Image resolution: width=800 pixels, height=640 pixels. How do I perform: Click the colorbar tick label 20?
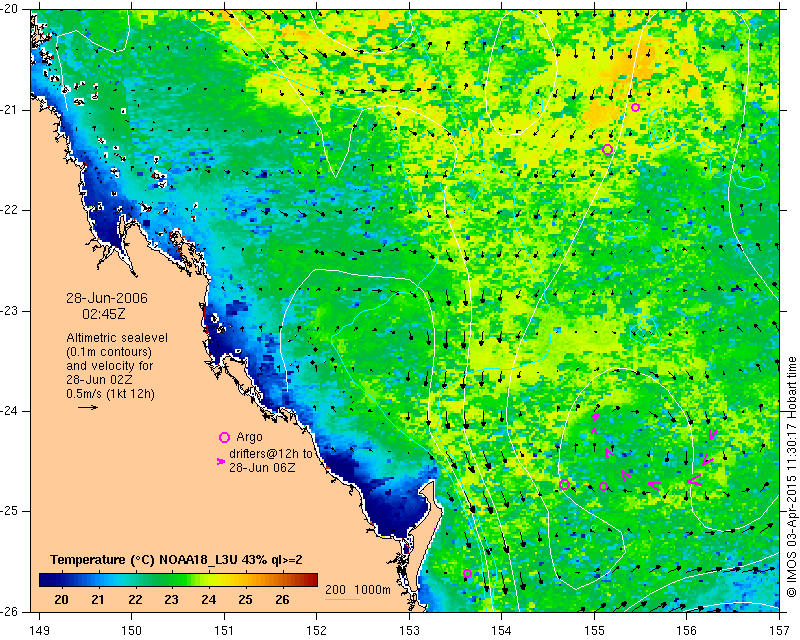pyautogui.click(x=61, y=599)
